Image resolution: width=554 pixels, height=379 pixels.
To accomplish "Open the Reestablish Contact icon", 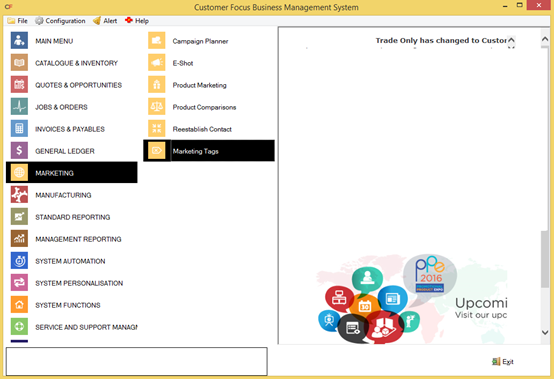I will tap(157, 129).
